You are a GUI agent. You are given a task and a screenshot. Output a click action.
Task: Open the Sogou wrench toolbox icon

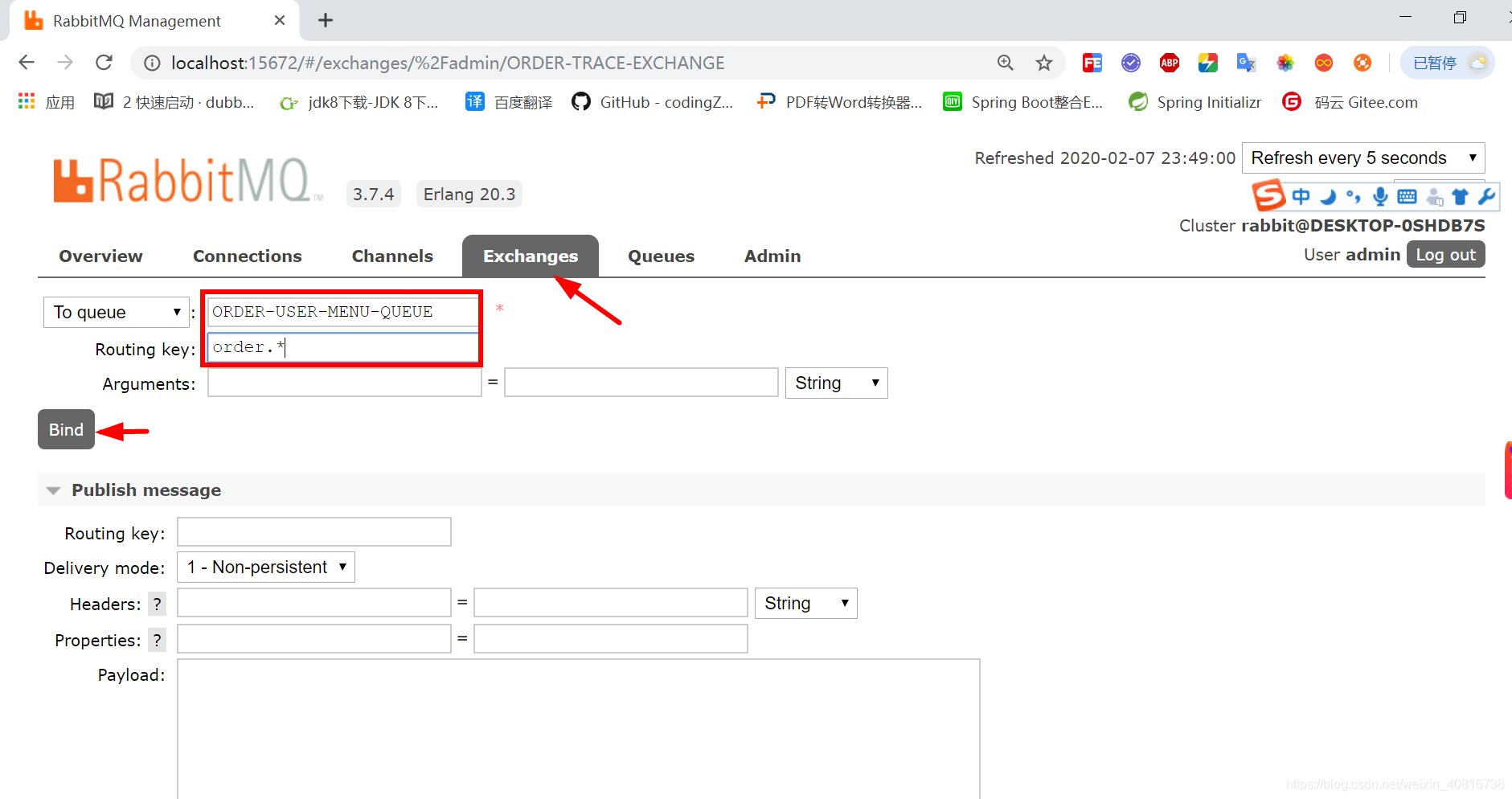(1486, 196)
